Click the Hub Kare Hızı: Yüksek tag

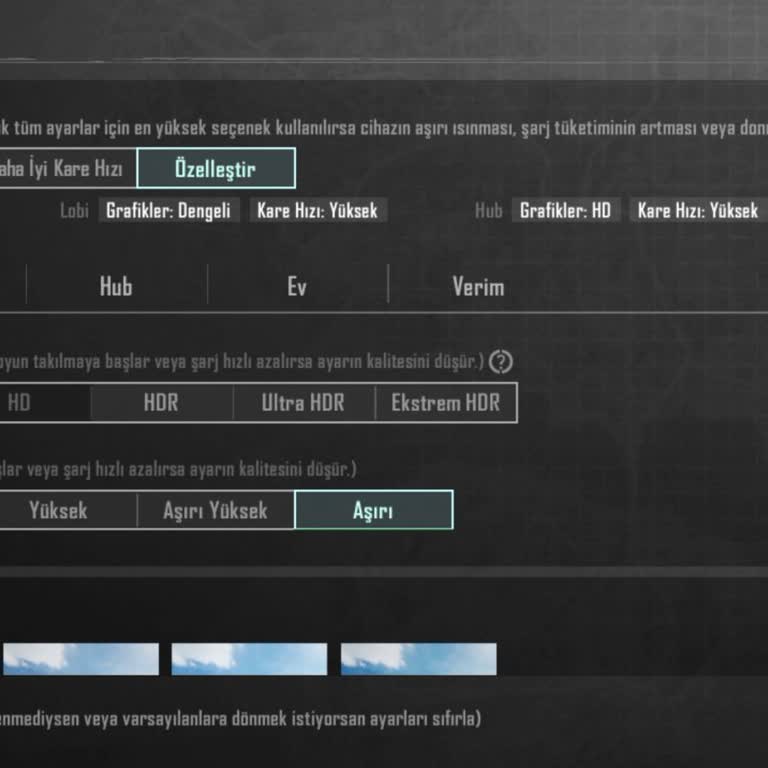[x=698, y=210]
